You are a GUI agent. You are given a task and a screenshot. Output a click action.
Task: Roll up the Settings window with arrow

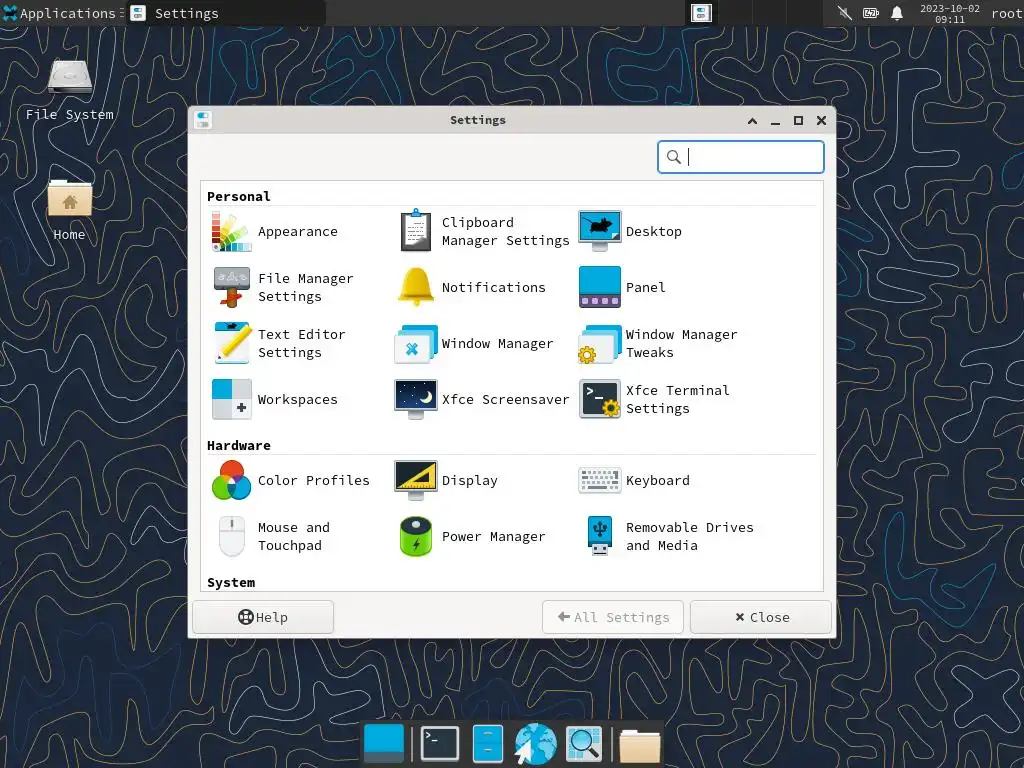point(752,121)
